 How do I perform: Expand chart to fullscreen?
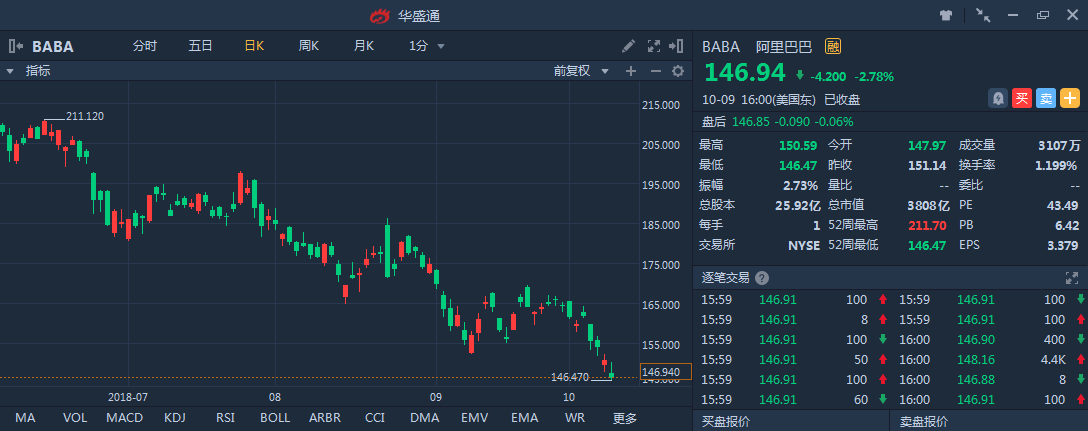pyautogui.click(x=654, y=46)
